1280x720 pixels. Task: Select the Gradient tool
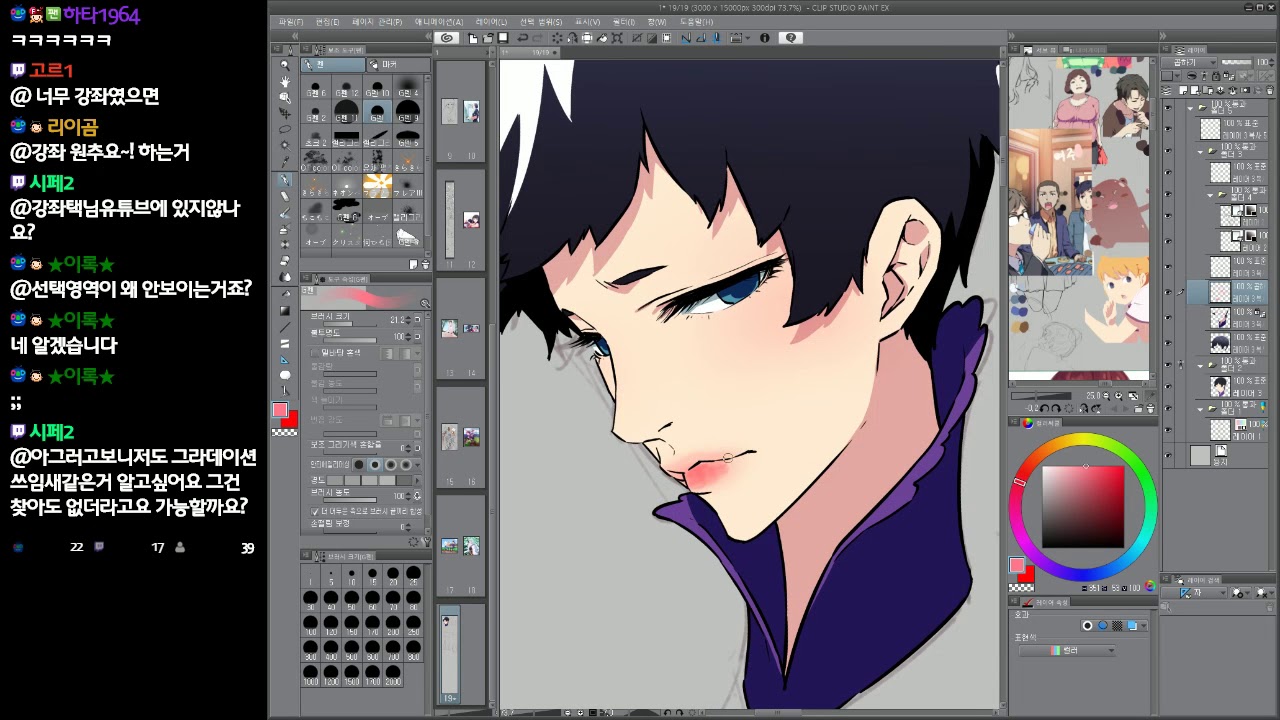pyautogui.click(x=285, y=310)
